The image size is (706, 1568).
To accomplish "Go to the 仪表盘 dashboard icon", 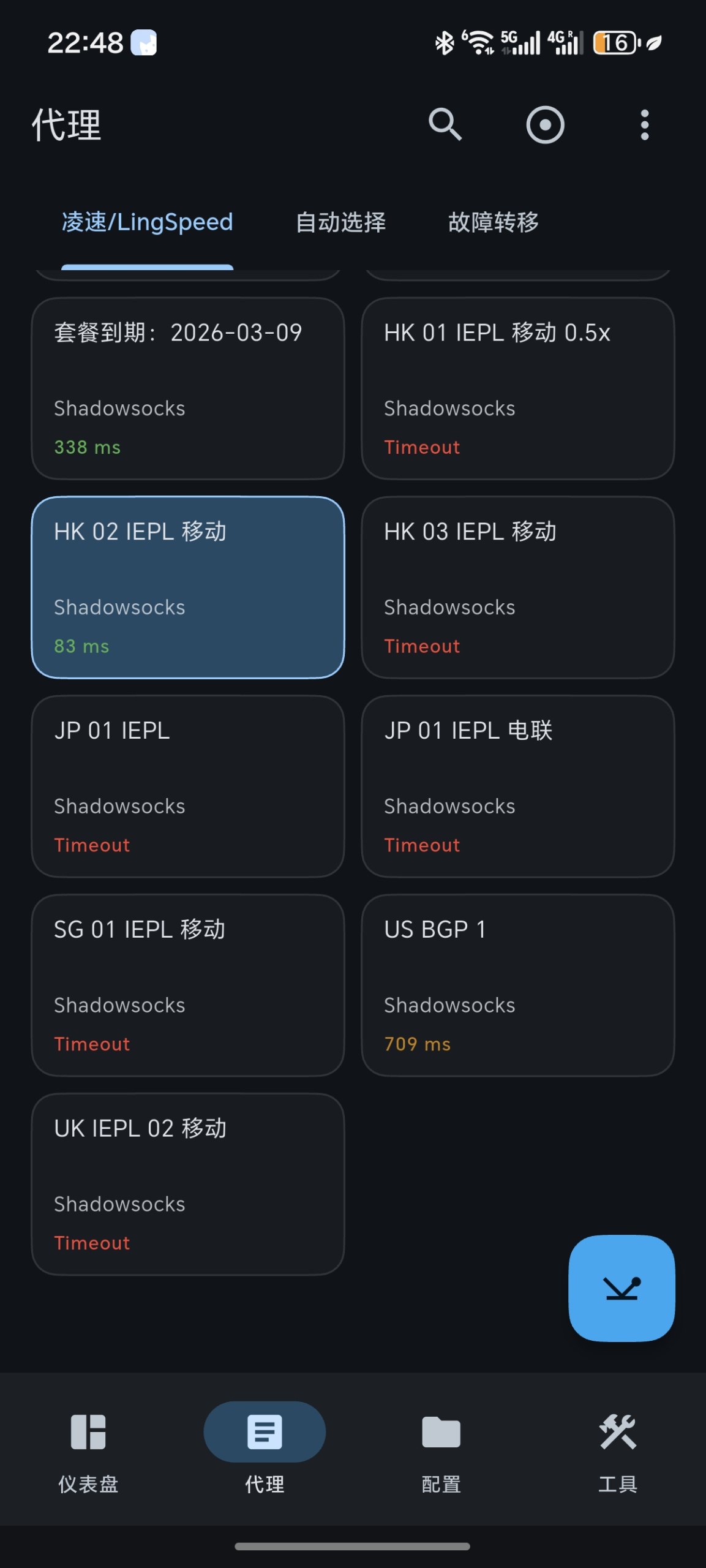I will coord(88,1432).
